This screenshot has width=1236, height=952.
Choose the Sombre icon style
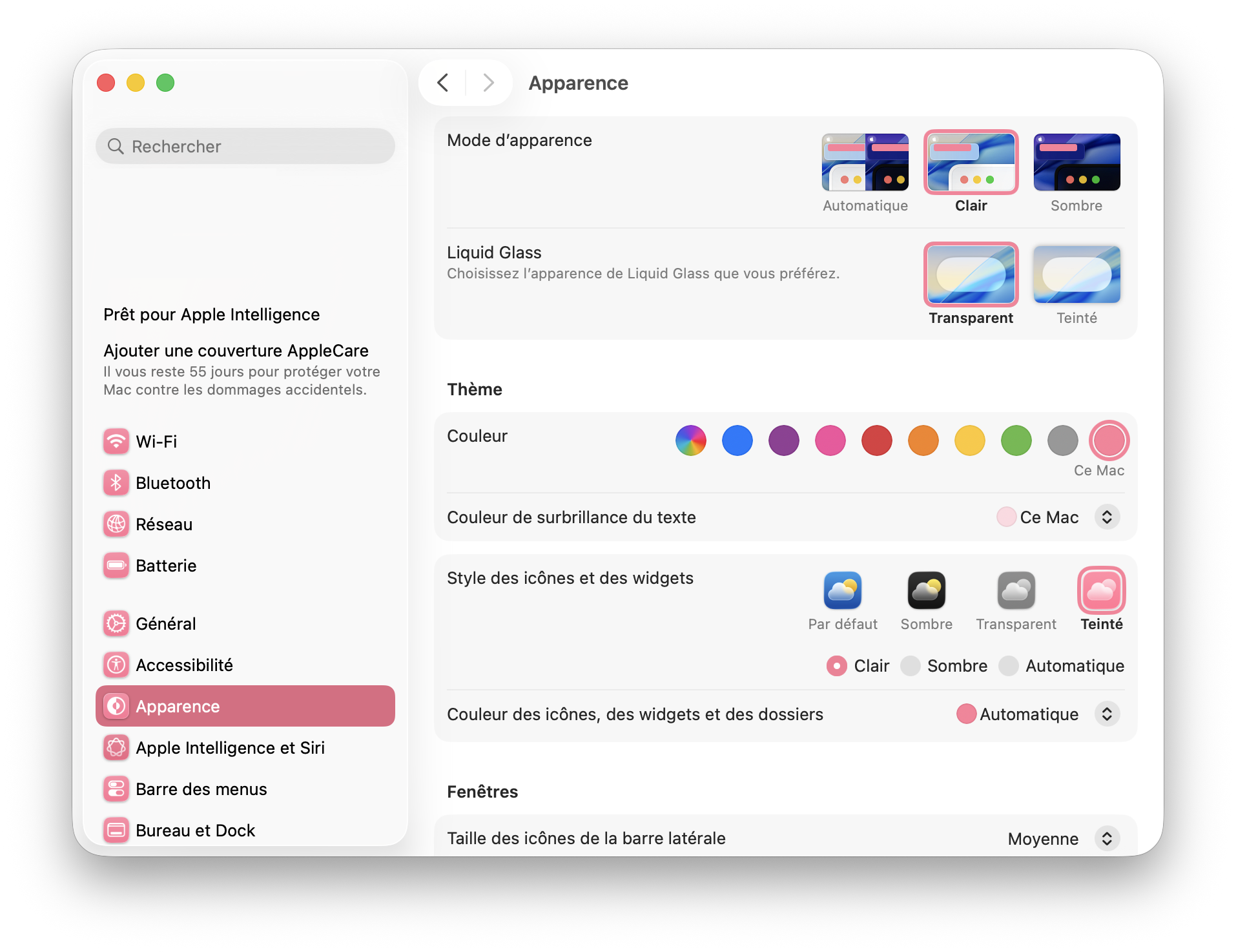coord(926,590)
